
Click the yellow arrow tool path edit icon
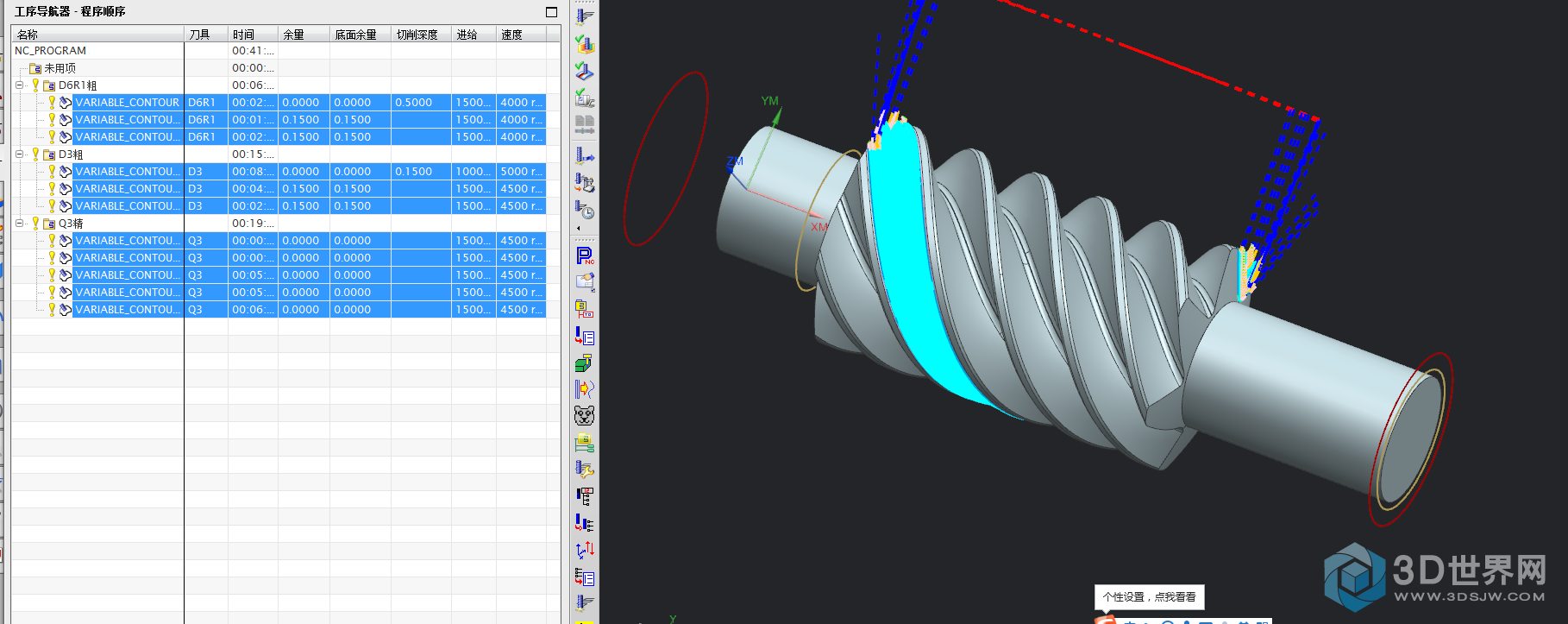585,389
